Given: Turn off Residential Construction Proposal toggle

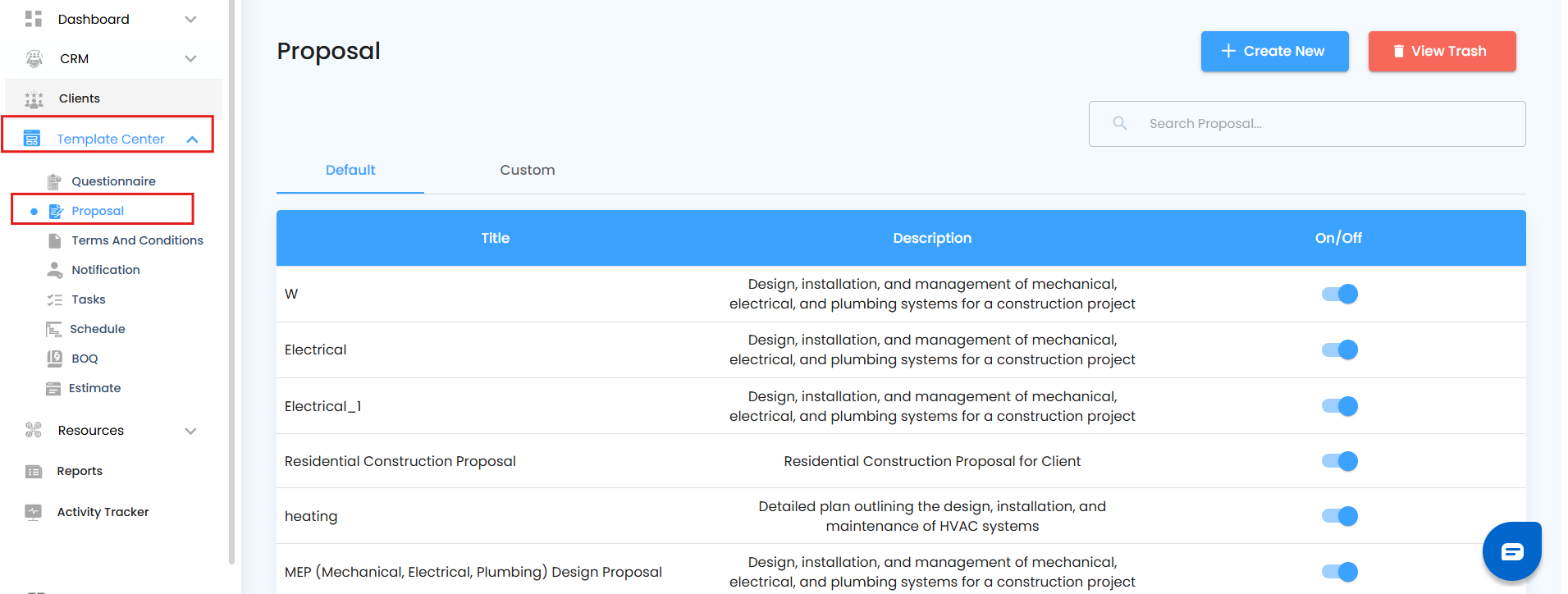Looking at the screenshot, I should pos(1339,461).
